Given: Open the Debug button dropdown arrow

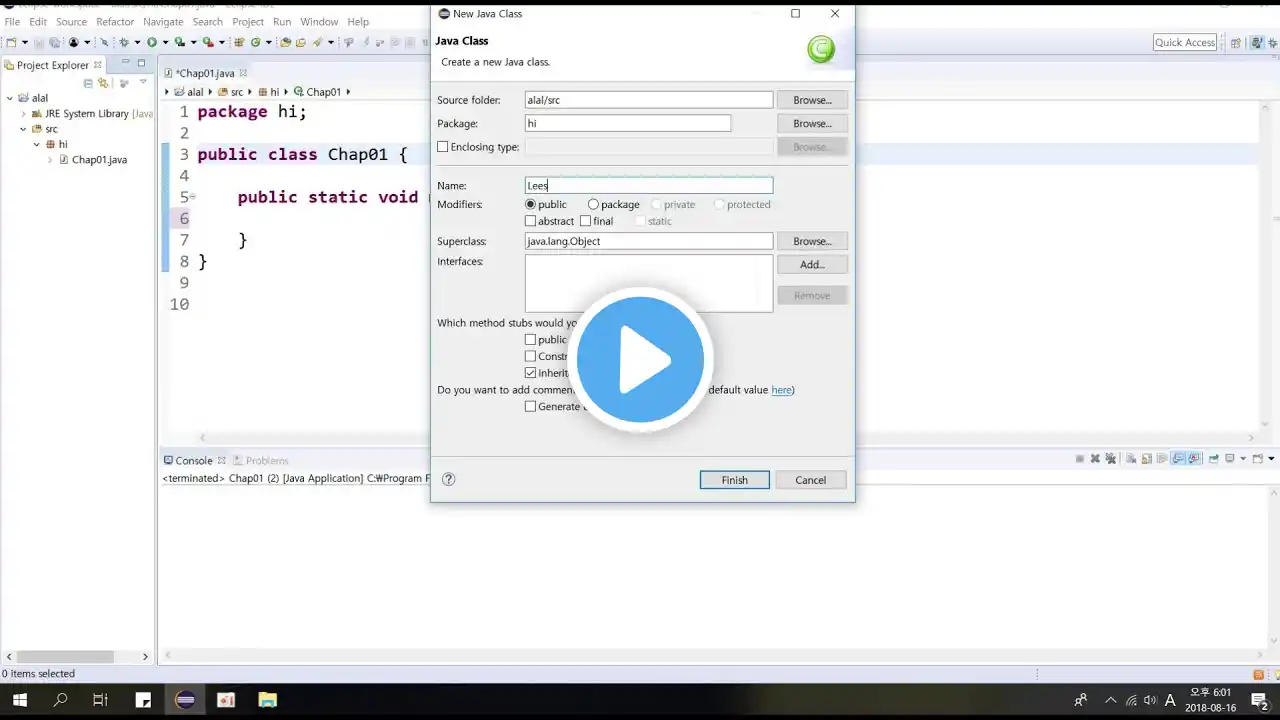Looking at the screenshot, I should (x=137, y=43).
